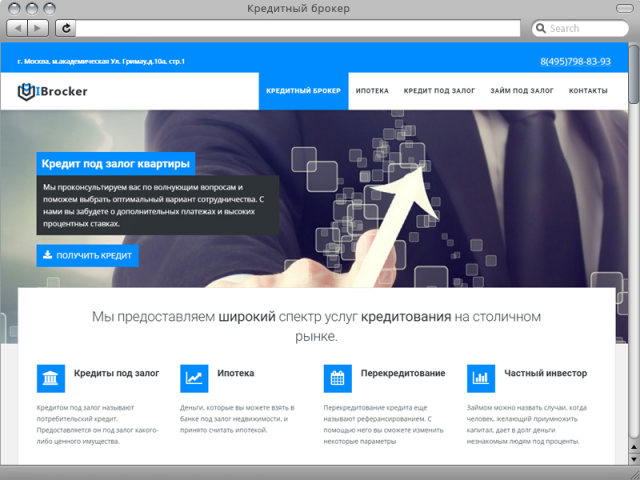Click the scrollbar down arrow
Screen dimensions: 640x480
click(634, 459)
